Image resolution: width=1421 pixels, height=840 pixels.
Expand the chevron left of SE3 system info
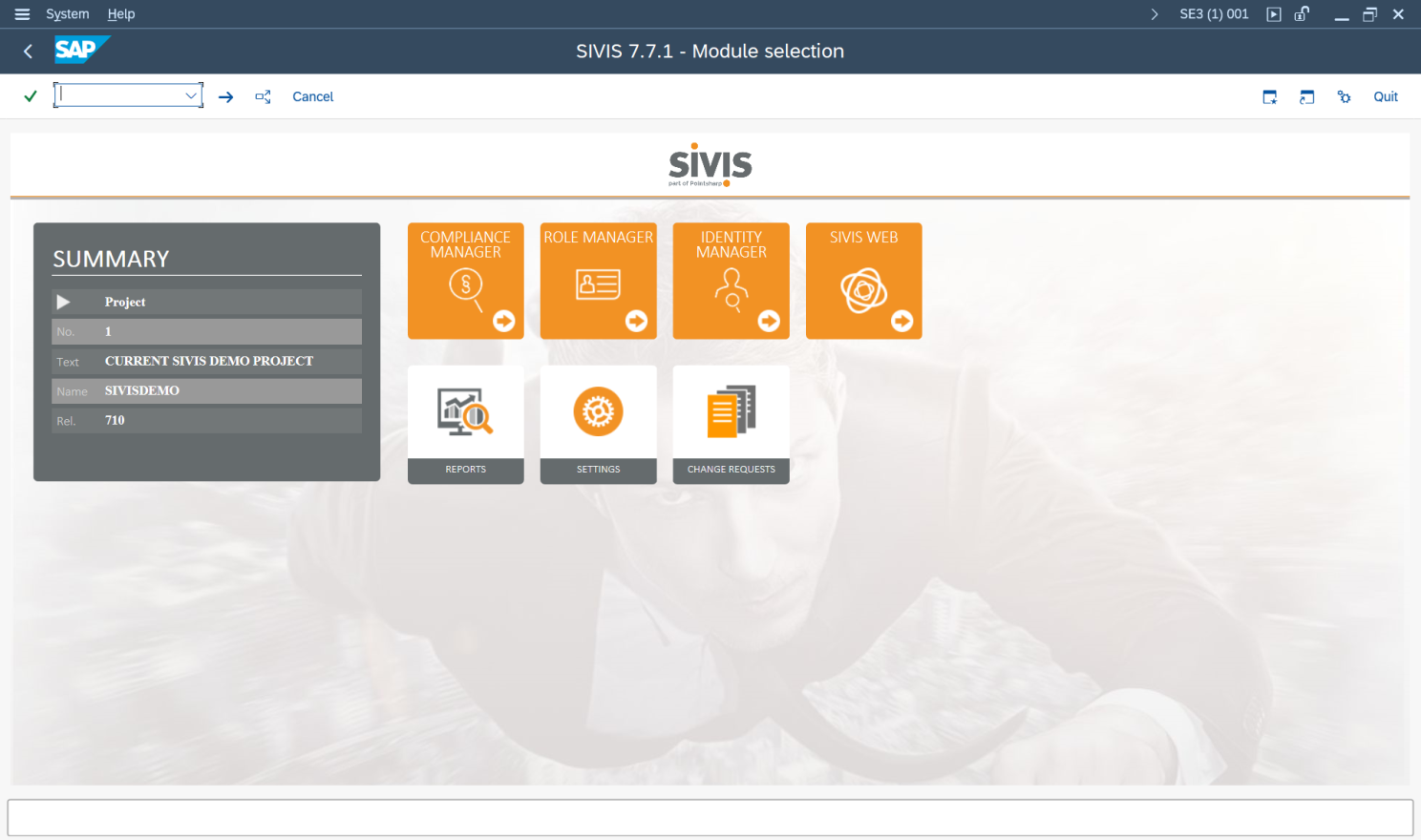coord(1155,14)
